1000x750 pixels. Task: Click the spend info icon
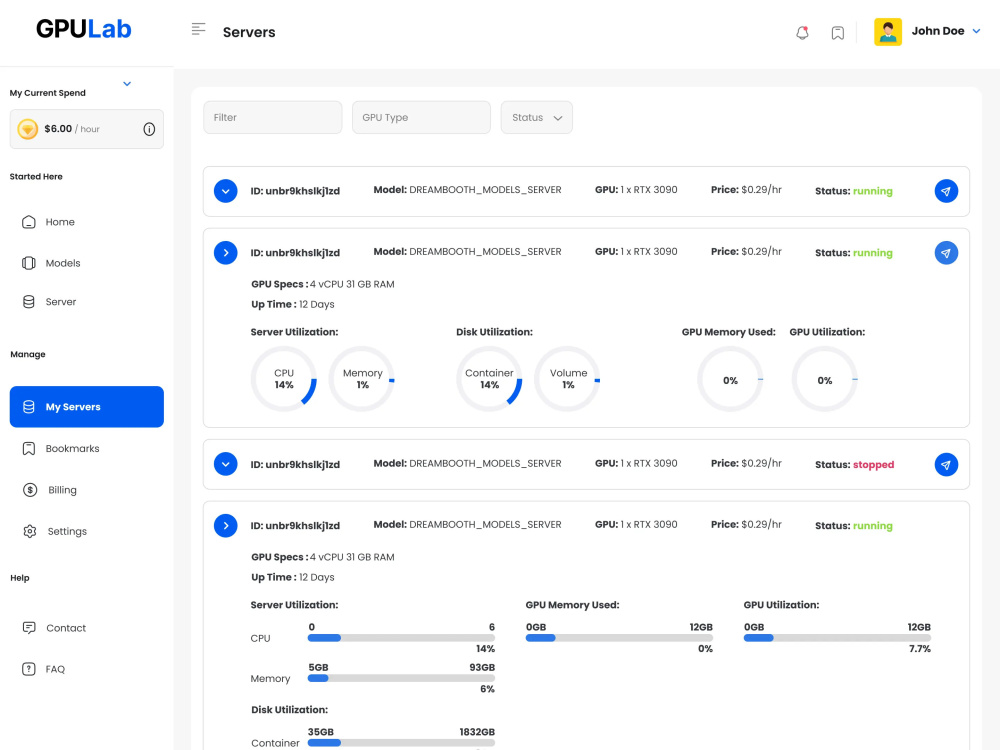pos(149,129)
